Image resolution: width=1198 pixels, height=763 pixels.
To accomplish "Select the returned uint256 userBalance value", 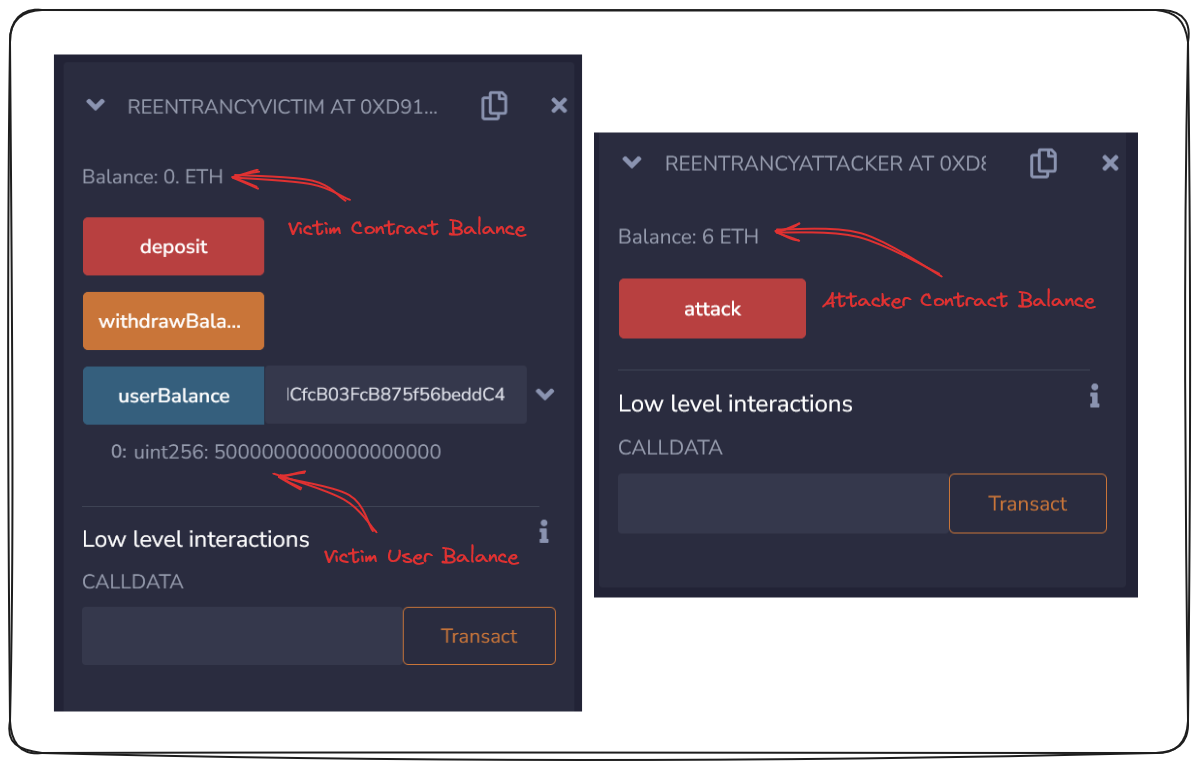I will 327,452.
